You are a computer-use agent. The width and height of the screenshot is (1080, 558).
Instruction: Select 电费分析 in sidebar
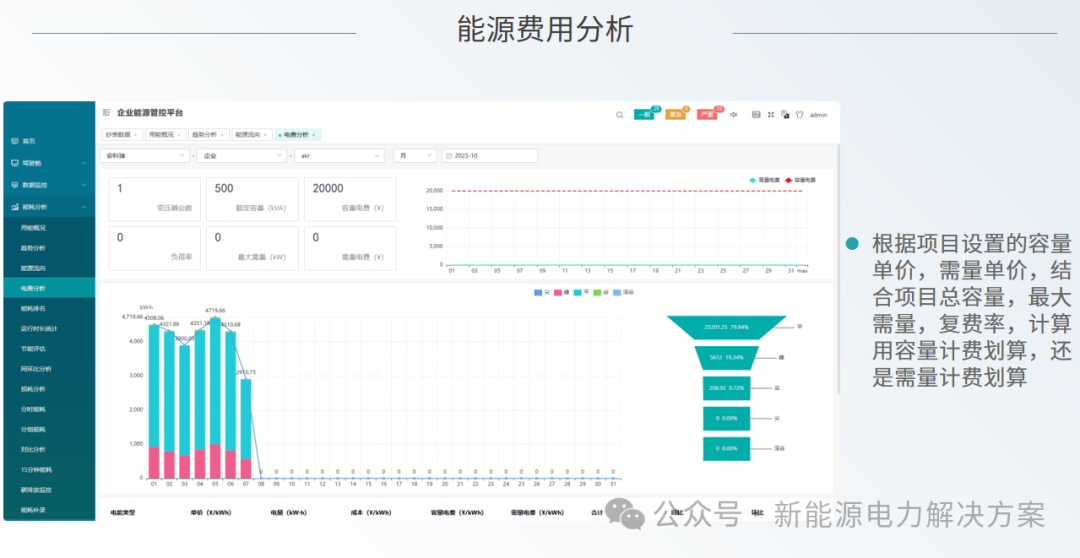pyautogui.click(x=49, y=288)
